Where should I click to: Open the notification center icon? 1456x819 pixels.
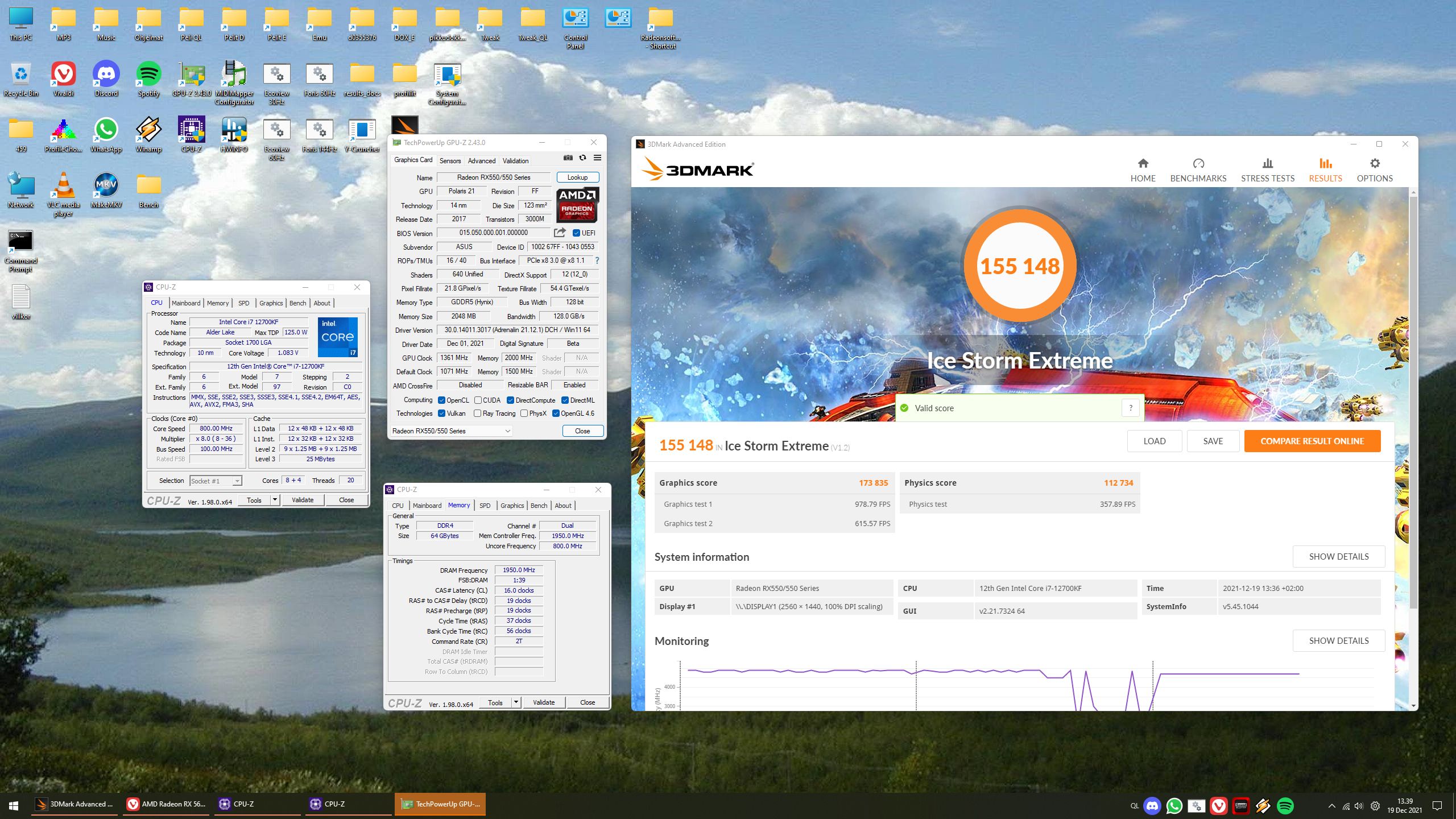[x=1437, y=806]
